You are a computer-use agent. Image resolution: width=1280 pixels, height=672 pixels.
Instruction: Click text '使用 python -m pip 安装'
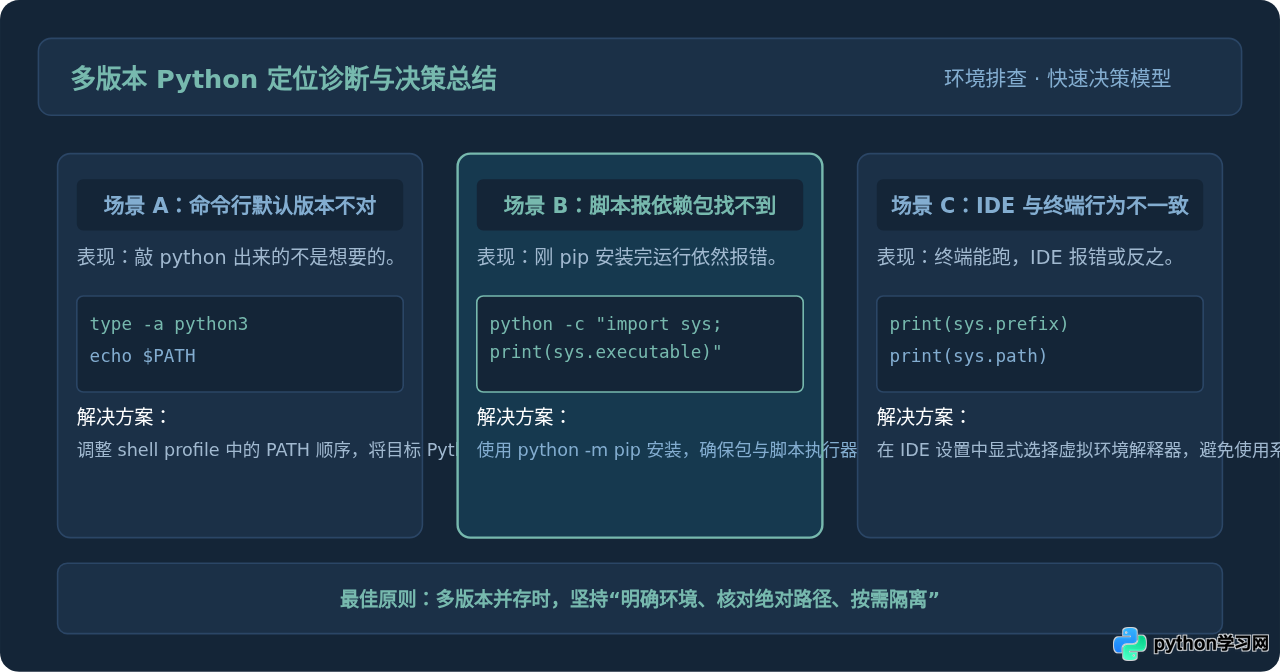[x=579, y=450]
